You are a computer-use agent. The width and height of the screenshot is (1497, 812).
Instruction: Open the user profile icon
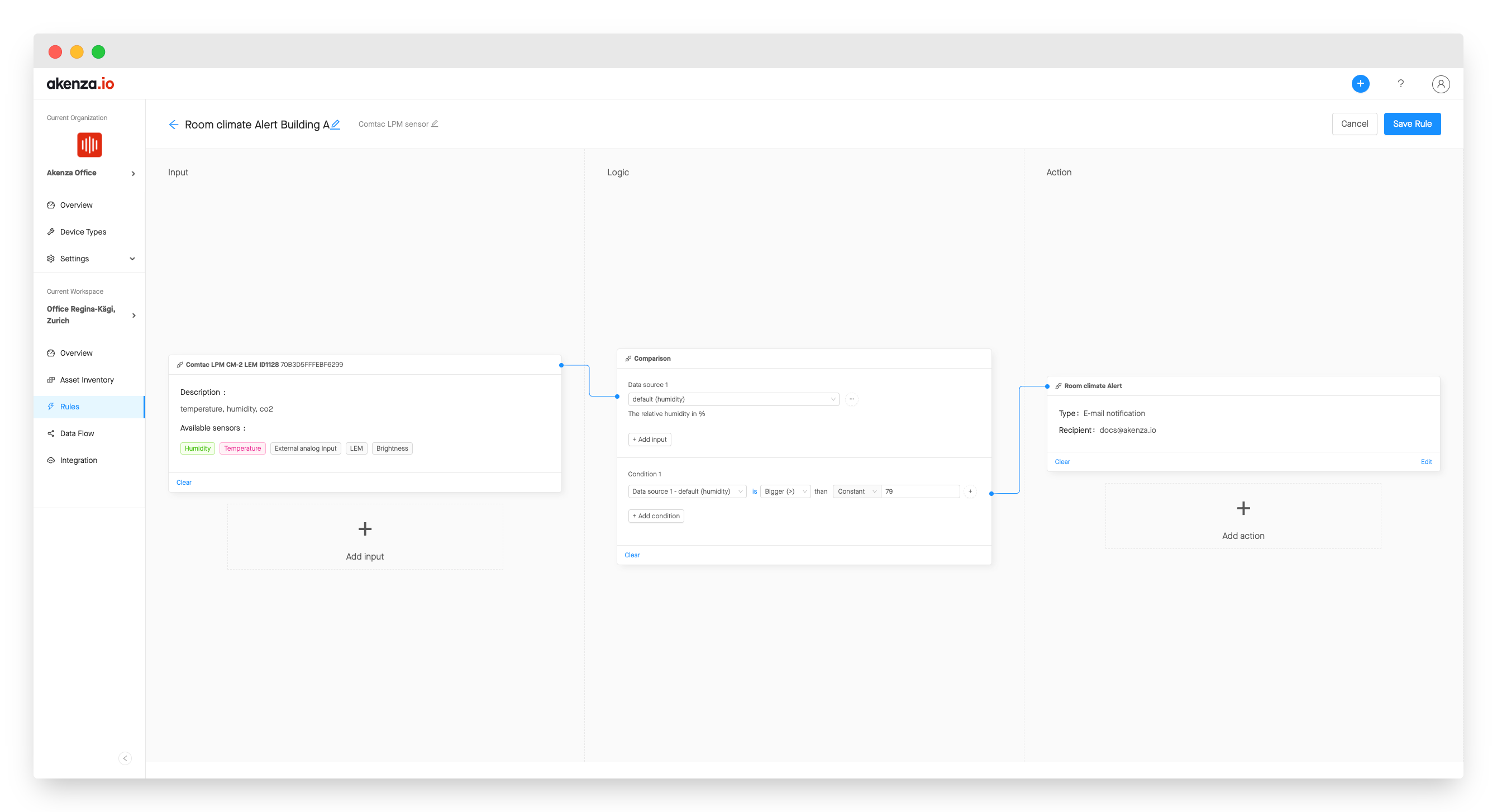point(1440,84)
